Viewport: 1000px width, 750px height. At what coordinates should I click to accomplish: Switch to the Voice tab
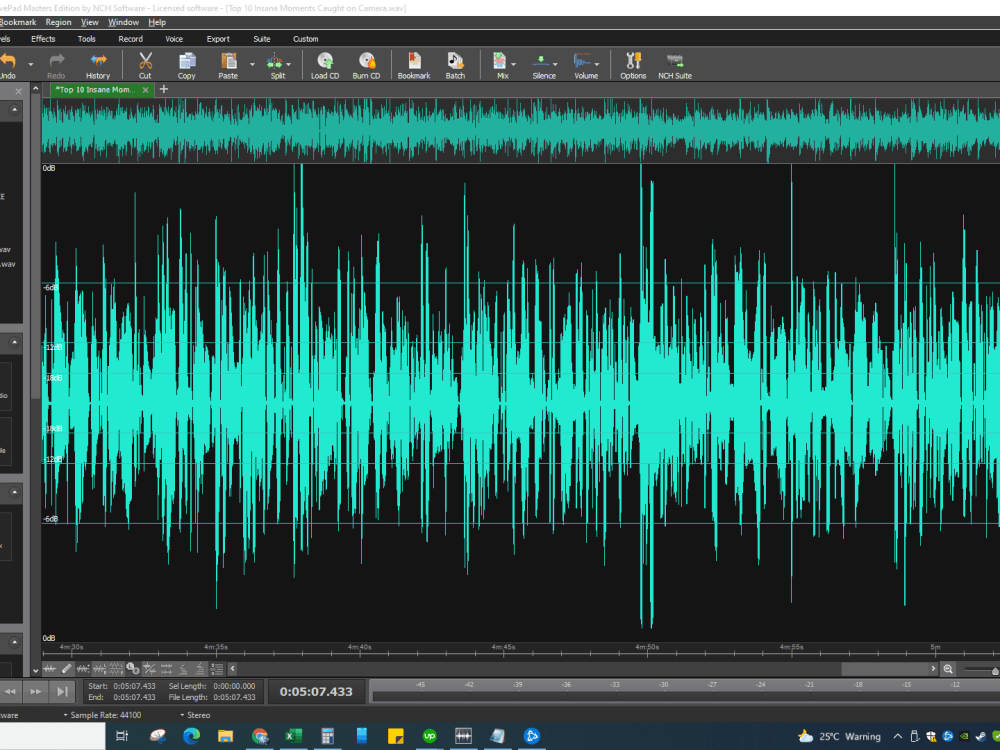[x=174, y=39]
